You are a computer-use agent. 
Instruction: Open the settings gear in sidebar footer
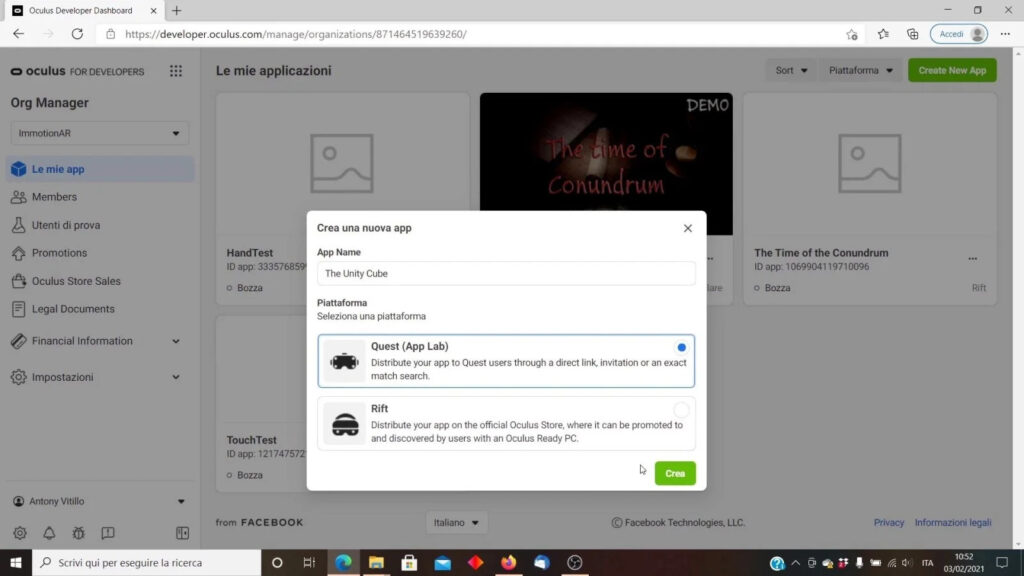[x=20, y=533]
